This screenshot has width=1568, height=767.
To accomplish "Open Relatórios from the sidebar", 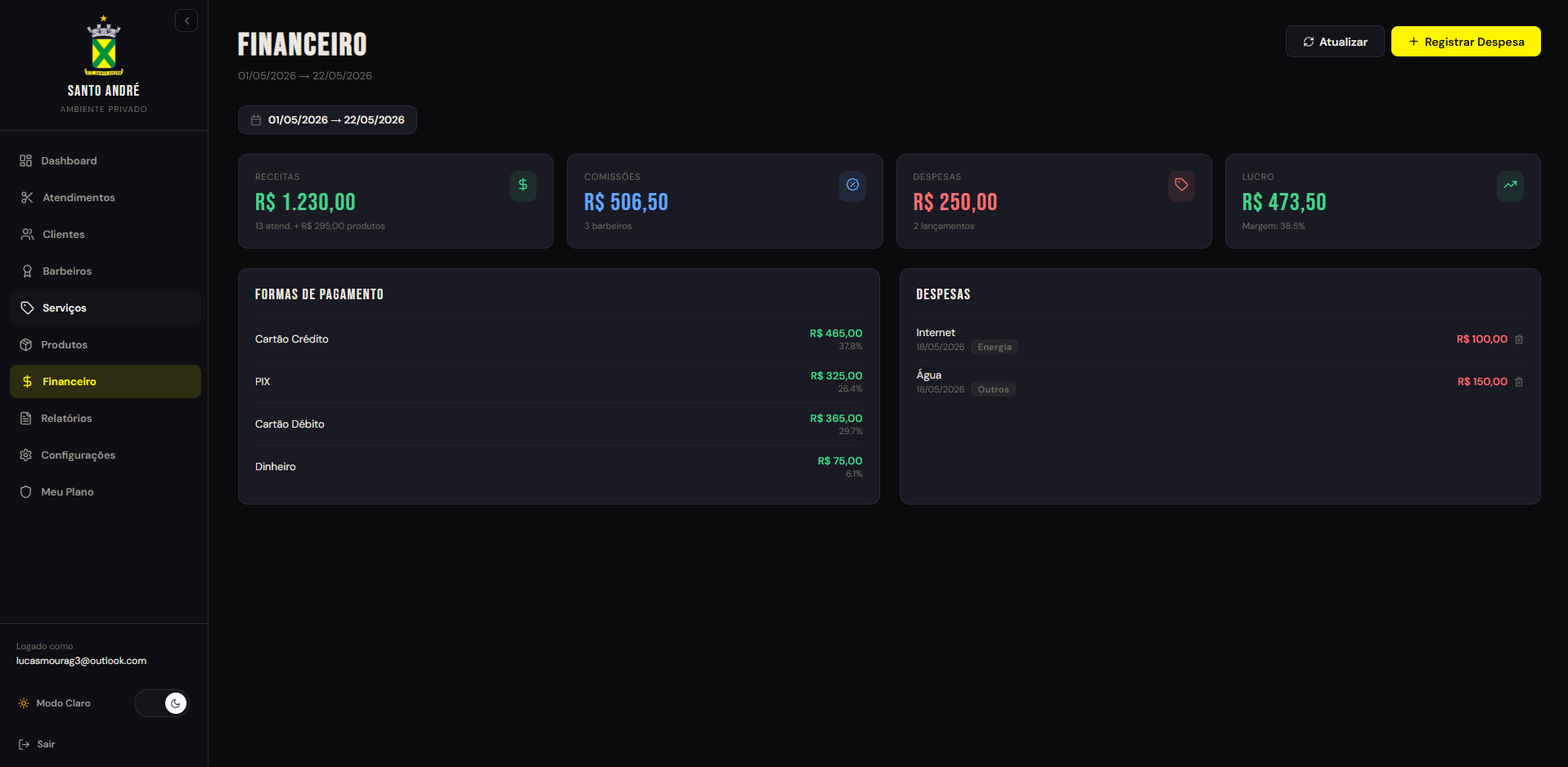I will [106, 419].
